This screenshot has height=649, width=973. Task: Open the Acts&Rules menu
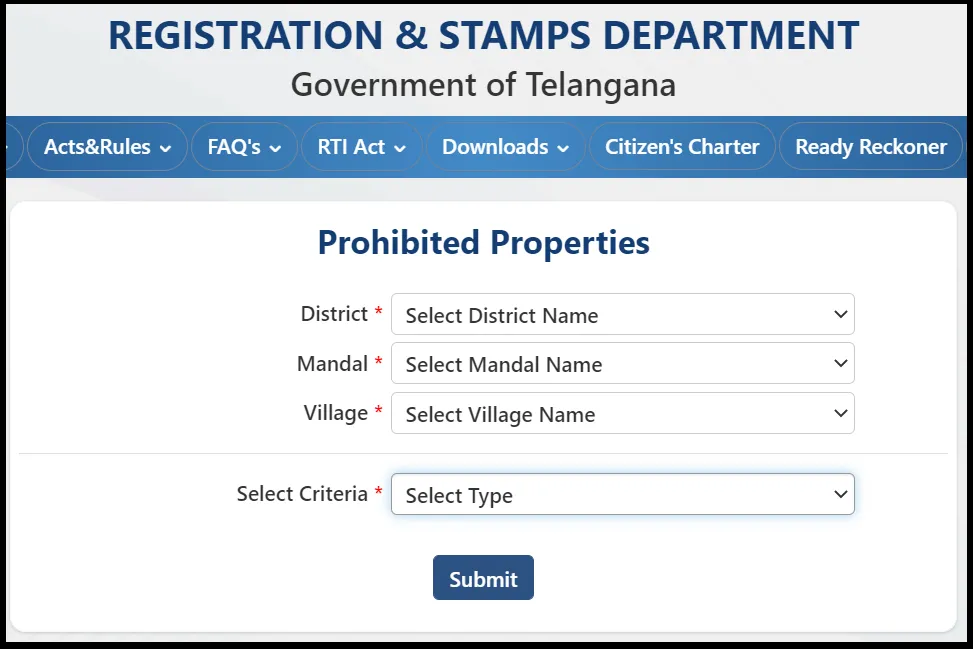(98, 147)
